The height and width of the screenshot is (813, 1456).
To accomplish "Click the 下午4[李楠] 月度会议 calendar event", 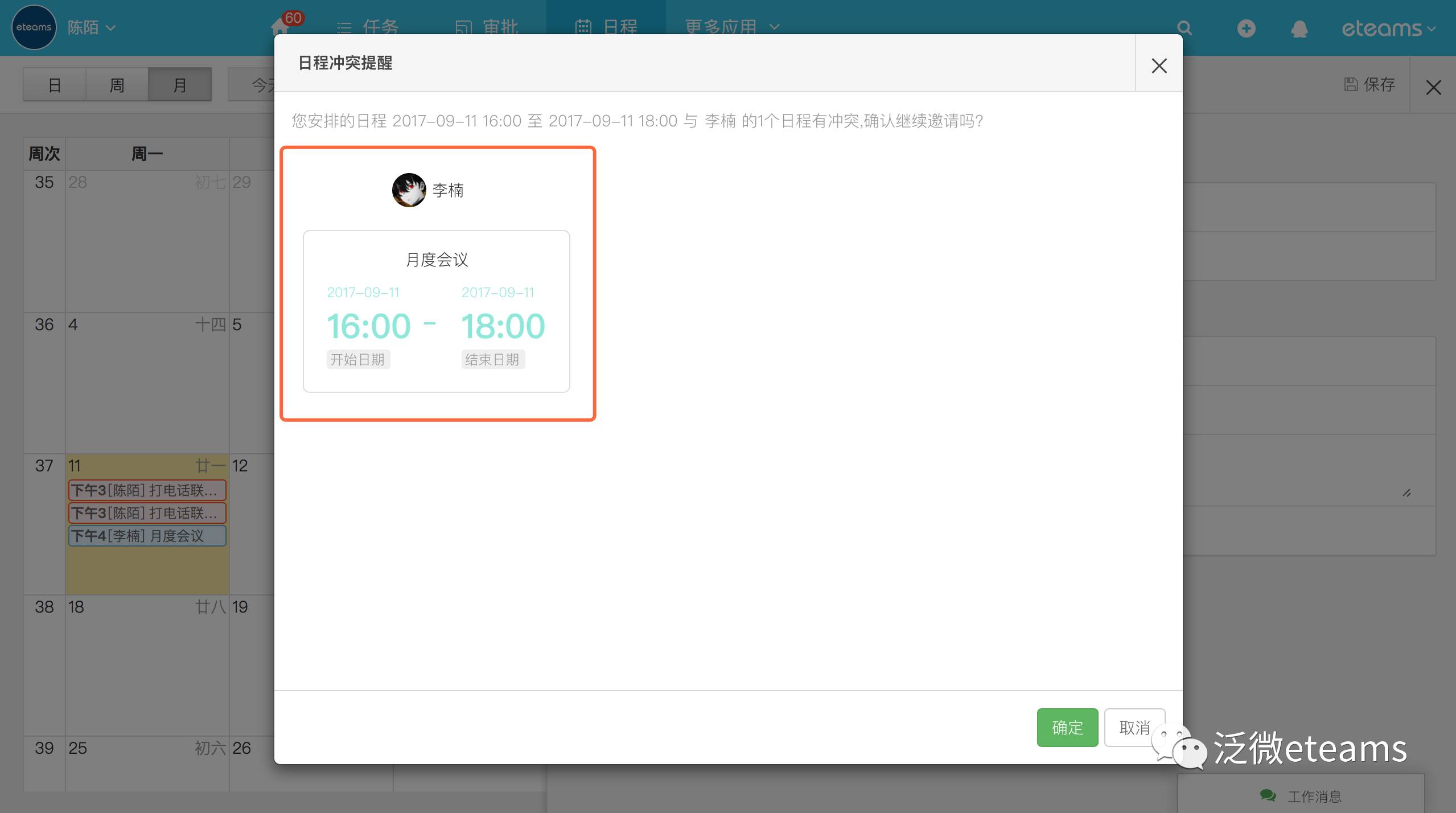I will click(x=147, y=536).
